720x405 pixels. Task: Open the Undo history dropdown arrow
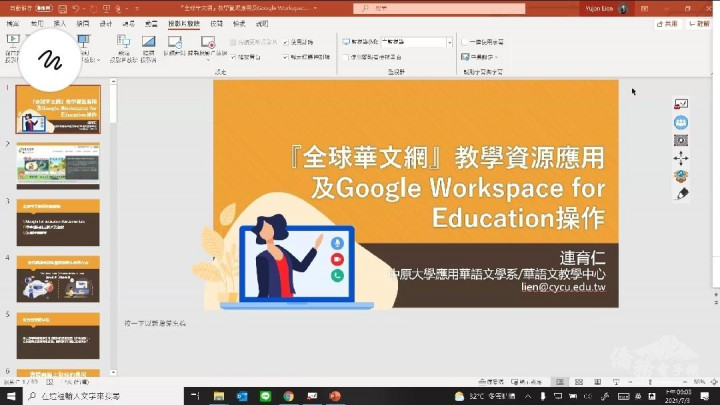84,8
